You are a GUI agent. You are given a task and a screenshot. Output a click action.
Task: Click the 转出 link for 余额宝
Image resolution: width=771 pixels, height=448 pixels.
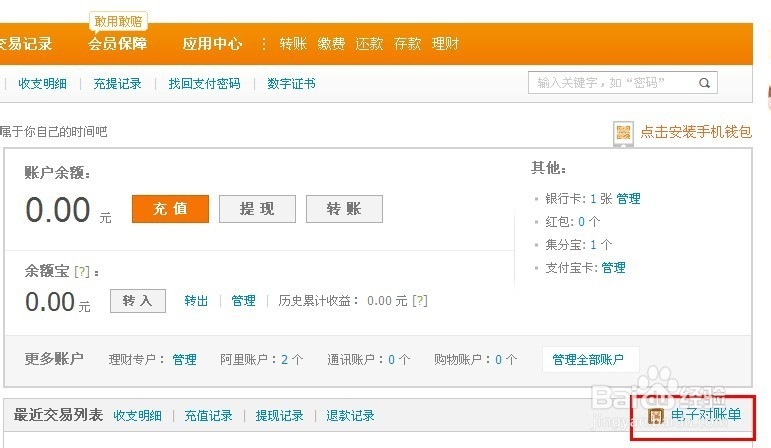pyautogui.click(x=196, y=301)
